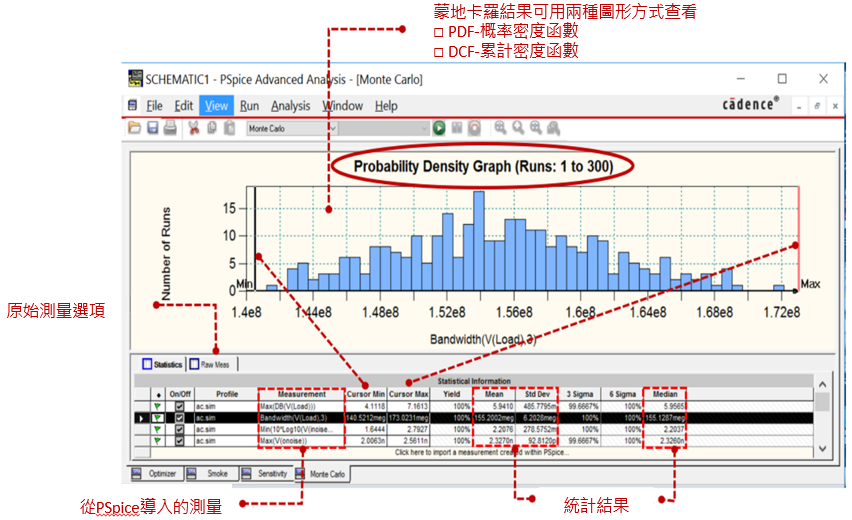Click the Pause analysis toolbar icon

[x=457, y=128]
